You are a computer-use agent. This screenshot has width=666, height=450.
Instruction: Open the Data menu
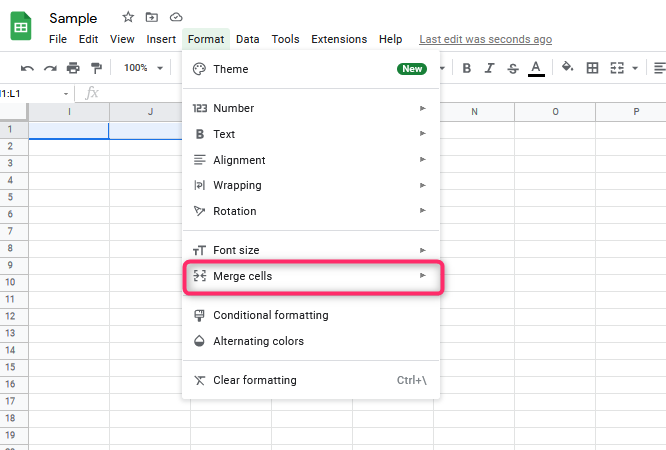[248, 39]
